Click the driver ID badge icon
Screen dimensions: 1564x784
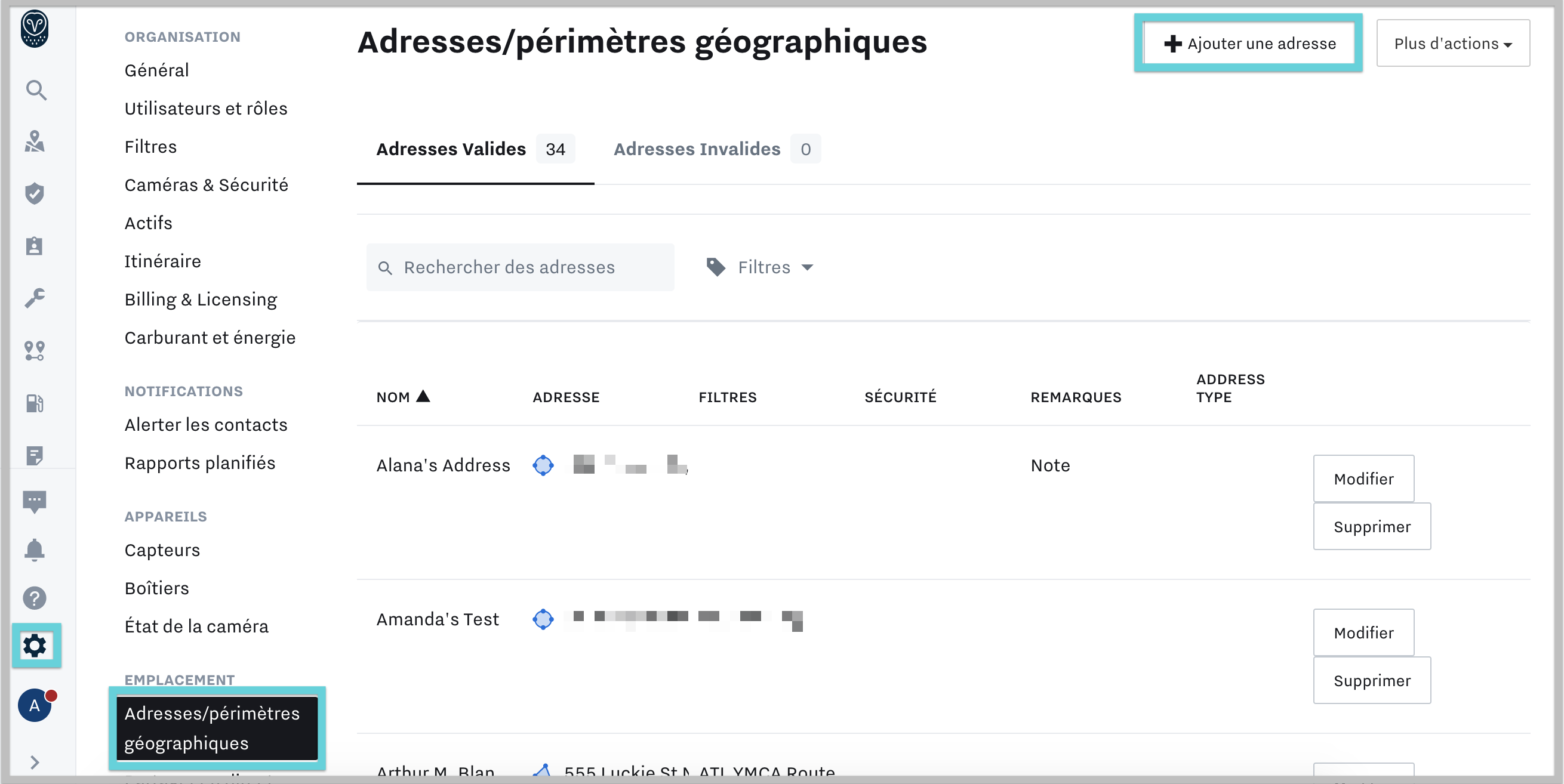pos(35,246)
